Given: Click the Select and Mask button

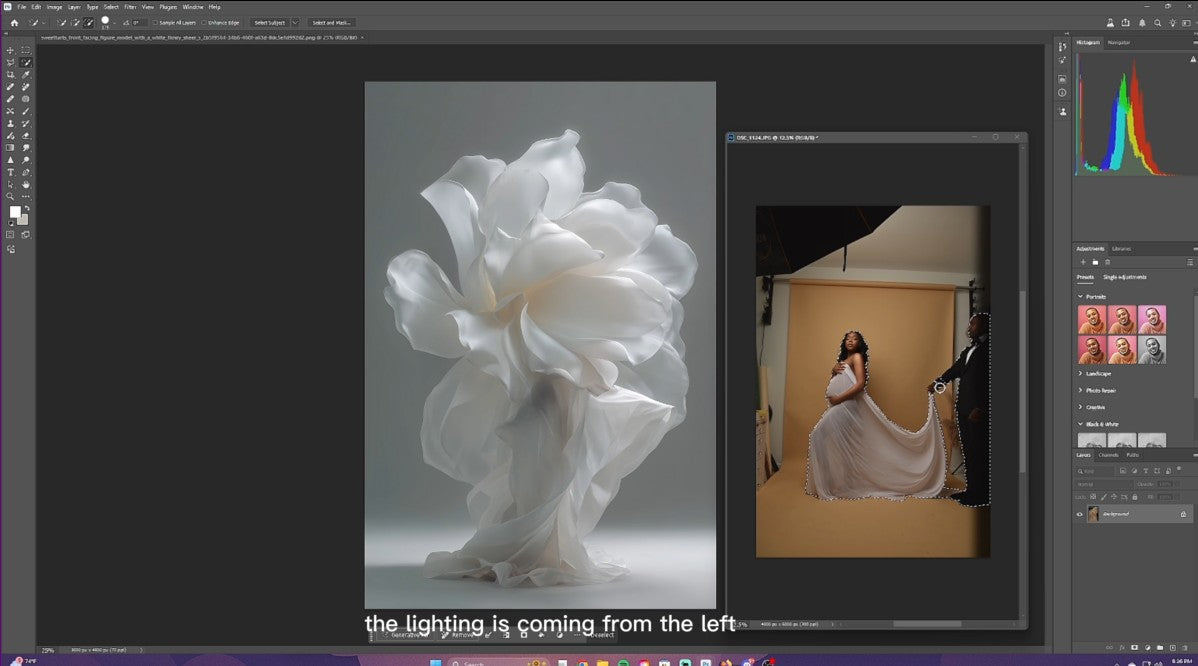Looking at the screenshot, I should click(x=331, y=22).
